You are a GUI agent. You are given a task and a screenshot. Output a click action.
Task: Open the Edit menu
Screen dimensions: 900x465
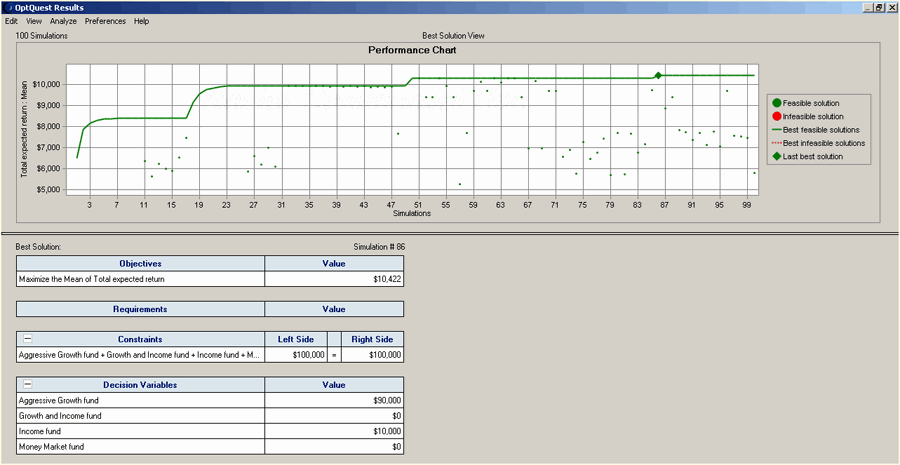[11, 21]
